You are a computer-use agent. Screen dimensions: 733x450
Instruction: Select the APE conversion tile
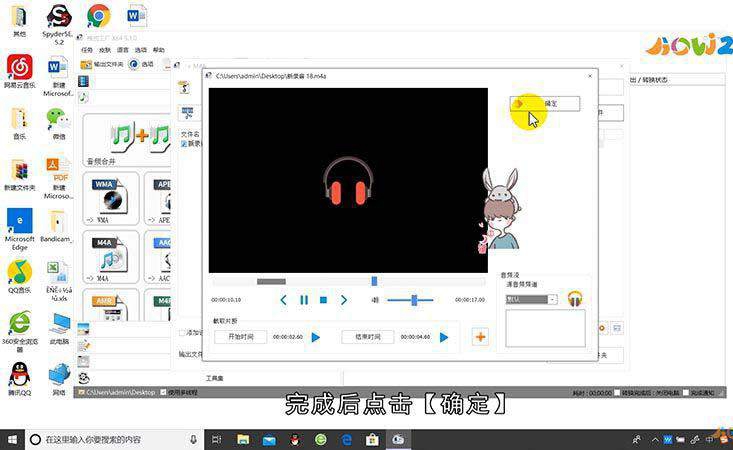[158, 198]
